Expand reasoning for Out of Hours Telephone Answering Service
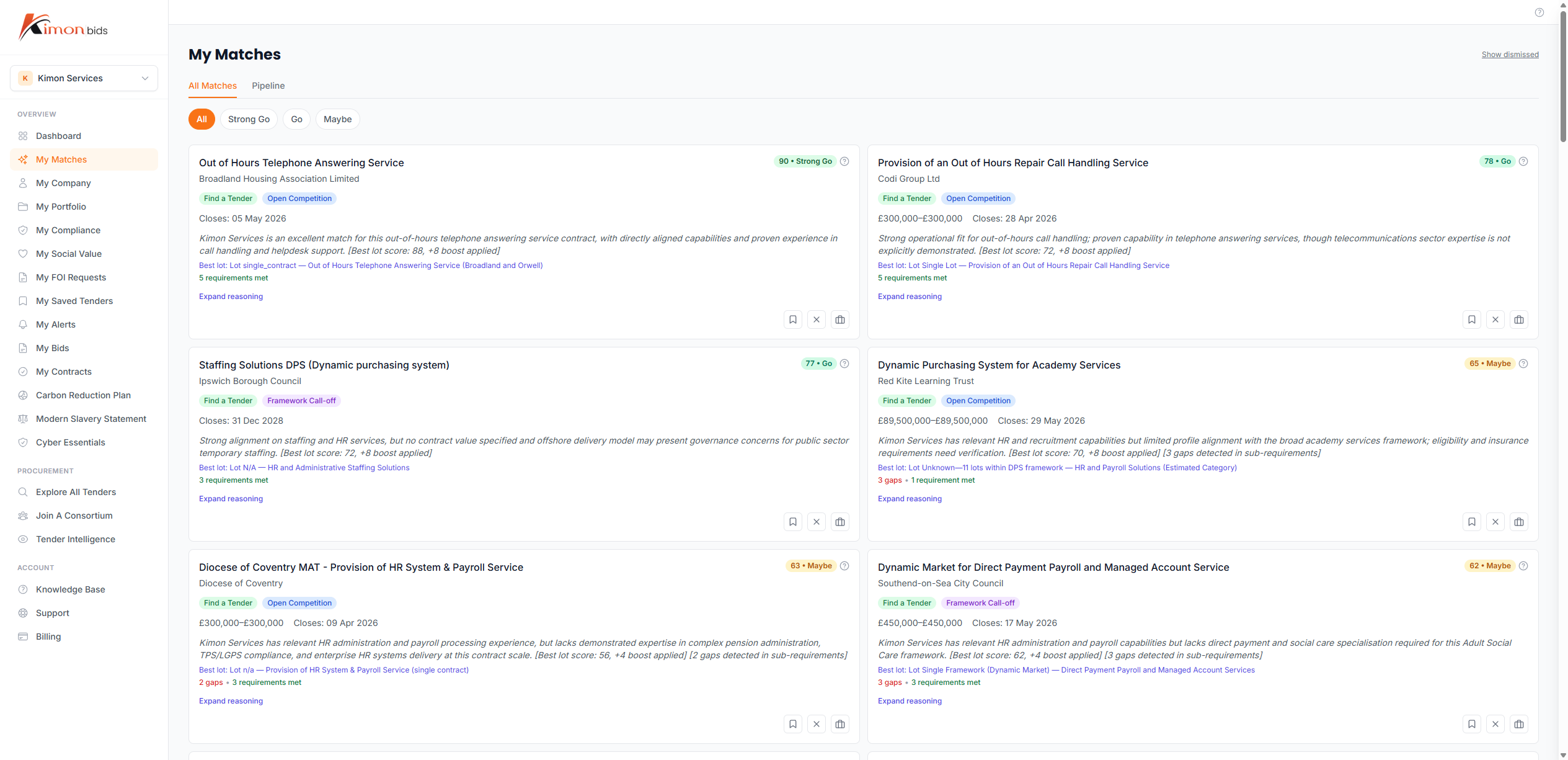 click(x=231, y=297)
